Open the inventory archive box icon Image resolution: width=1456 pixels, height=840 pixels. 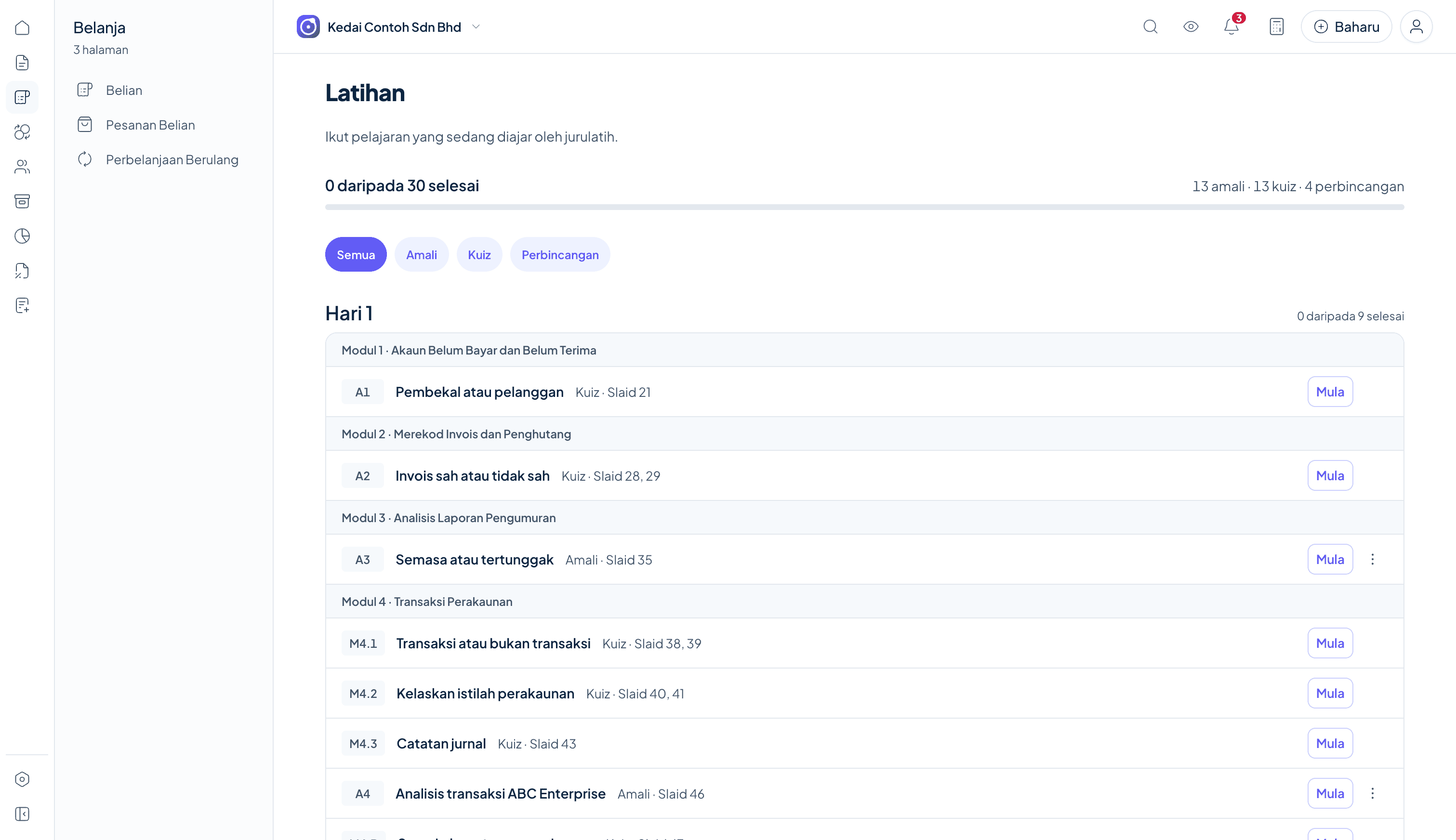click(x=22, y=201)
